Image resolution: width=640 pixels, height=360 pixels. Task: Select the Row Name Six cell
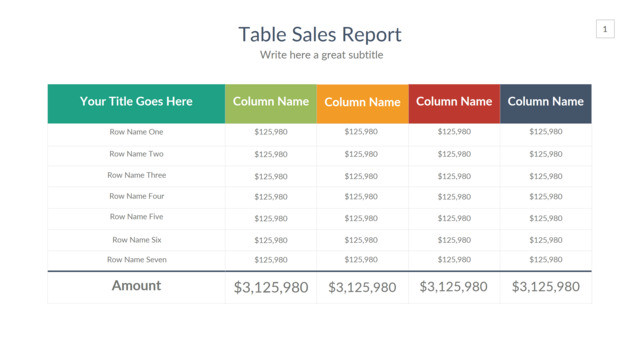click(x=137, y=240)
